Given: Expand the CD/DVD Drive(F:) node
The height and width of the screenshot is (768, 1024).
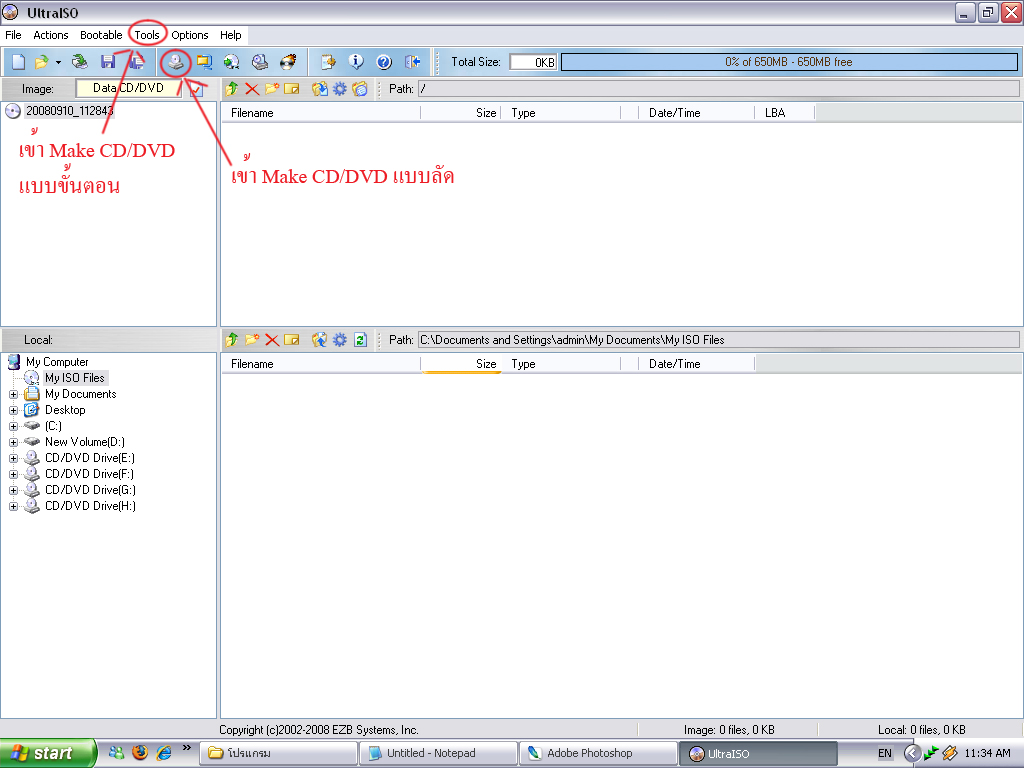Looking at the screenshot, I should [13, 475].
